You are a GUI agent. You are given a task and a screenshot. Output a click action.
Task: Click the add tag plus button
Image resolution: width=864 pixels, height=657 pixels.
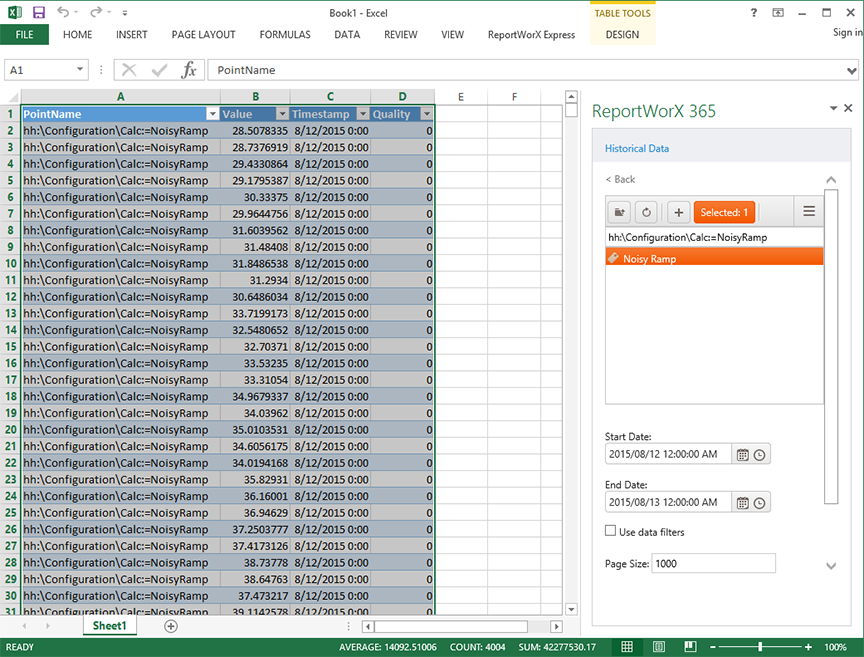(x=678, y=212)
